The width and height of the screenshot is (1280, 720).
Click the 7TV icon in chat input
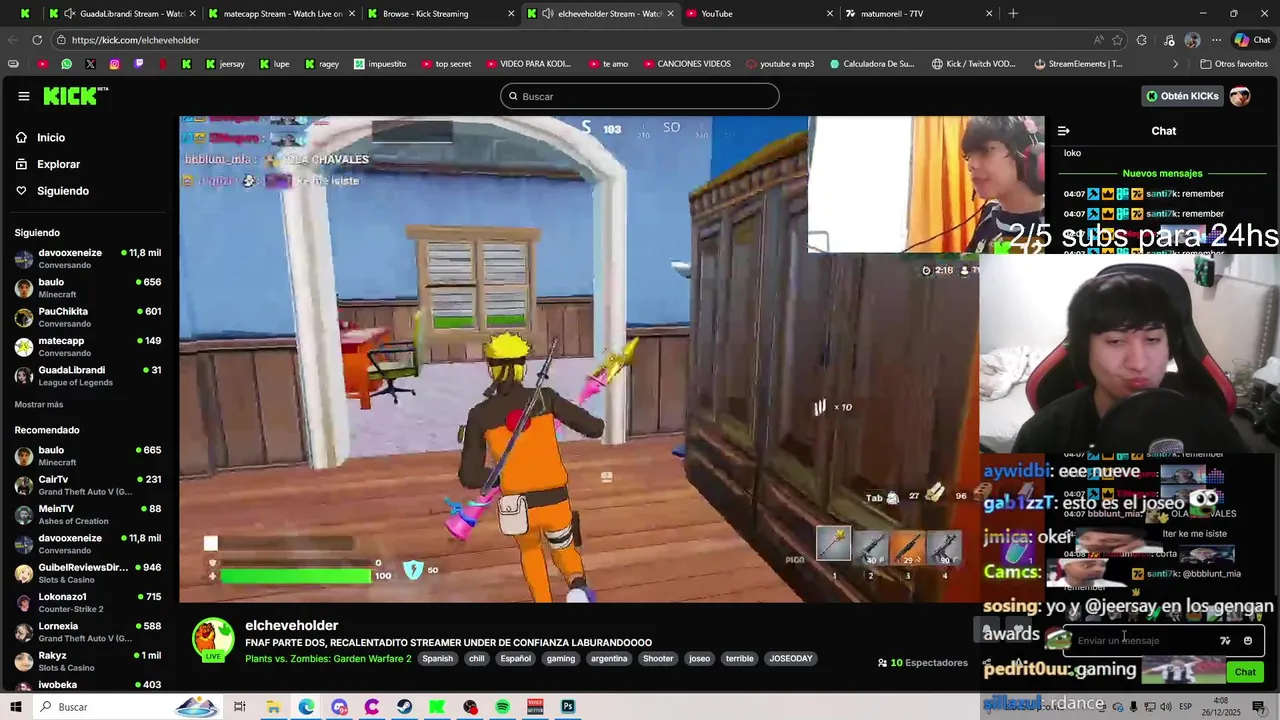pos(1225,641)
